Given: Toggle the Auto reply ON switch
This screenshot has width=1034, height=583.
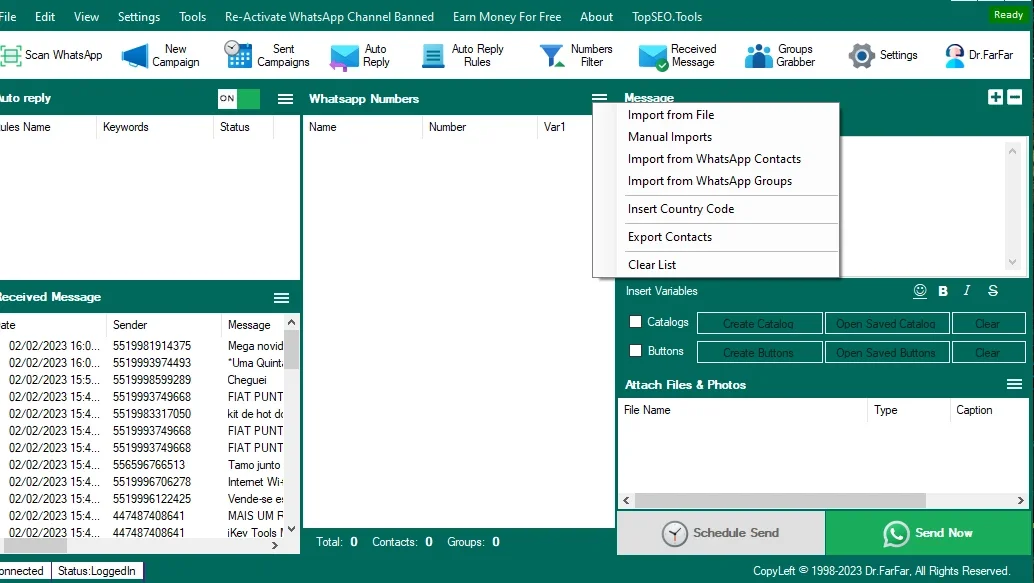Looking at the screenshot, I should point(239,98).
